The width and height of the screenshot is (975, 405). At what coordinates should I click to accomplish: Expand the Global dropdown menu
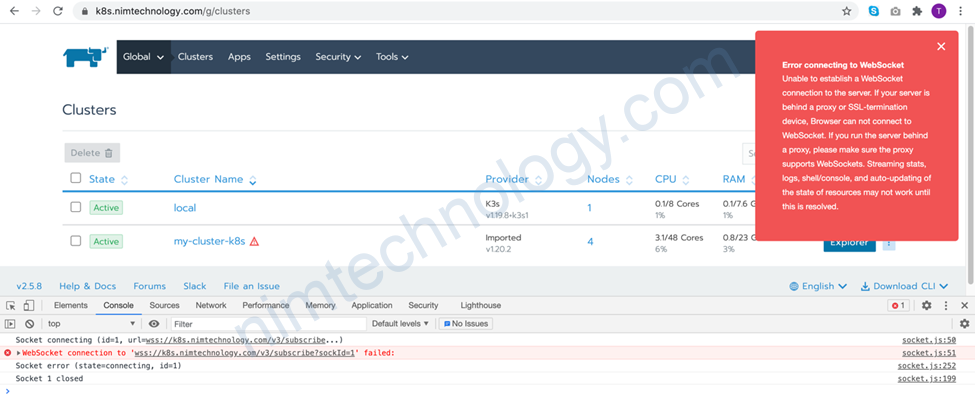click(143, 57)
